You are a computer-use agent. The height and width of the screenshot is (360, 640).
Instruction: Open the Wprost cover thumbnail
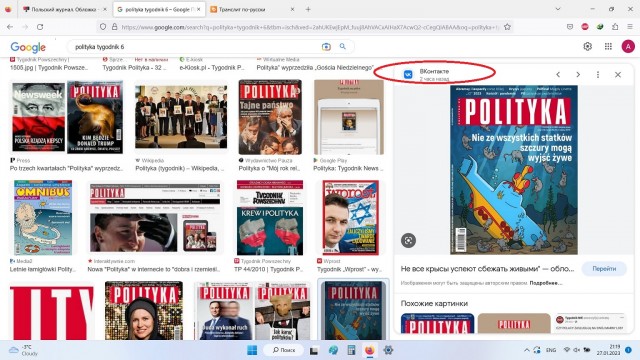(x=351, y=218)
